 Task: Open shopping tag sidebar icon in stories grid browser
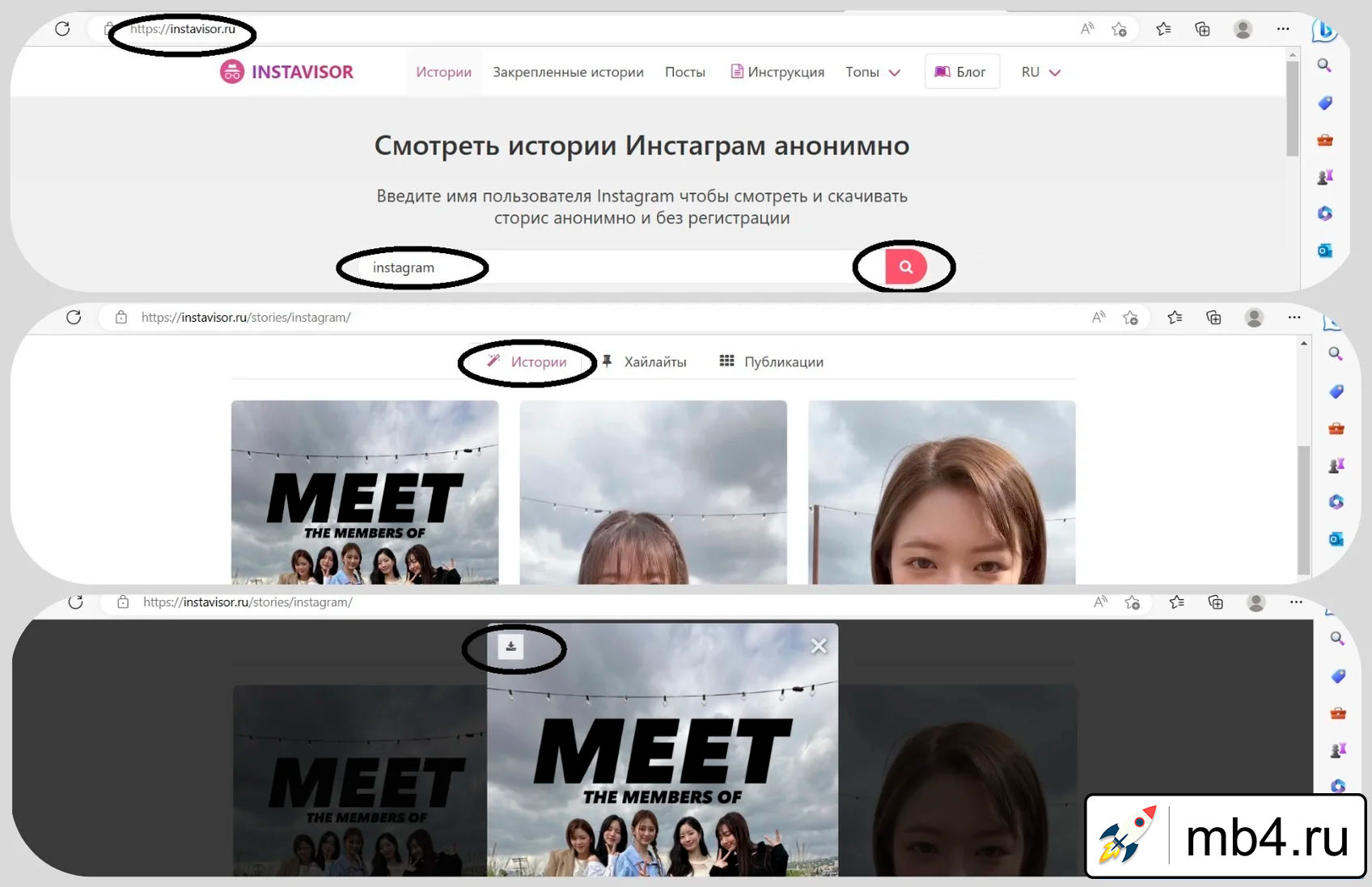[1336, 391]
